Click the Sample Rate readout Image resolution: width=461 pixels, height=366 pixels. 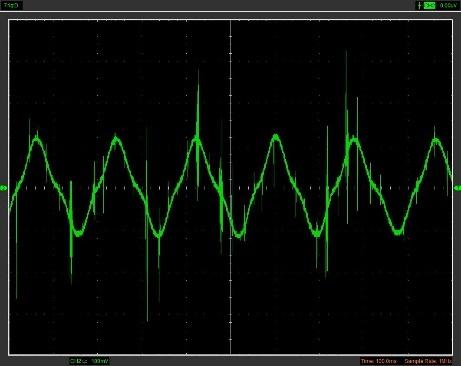[429, 361]
